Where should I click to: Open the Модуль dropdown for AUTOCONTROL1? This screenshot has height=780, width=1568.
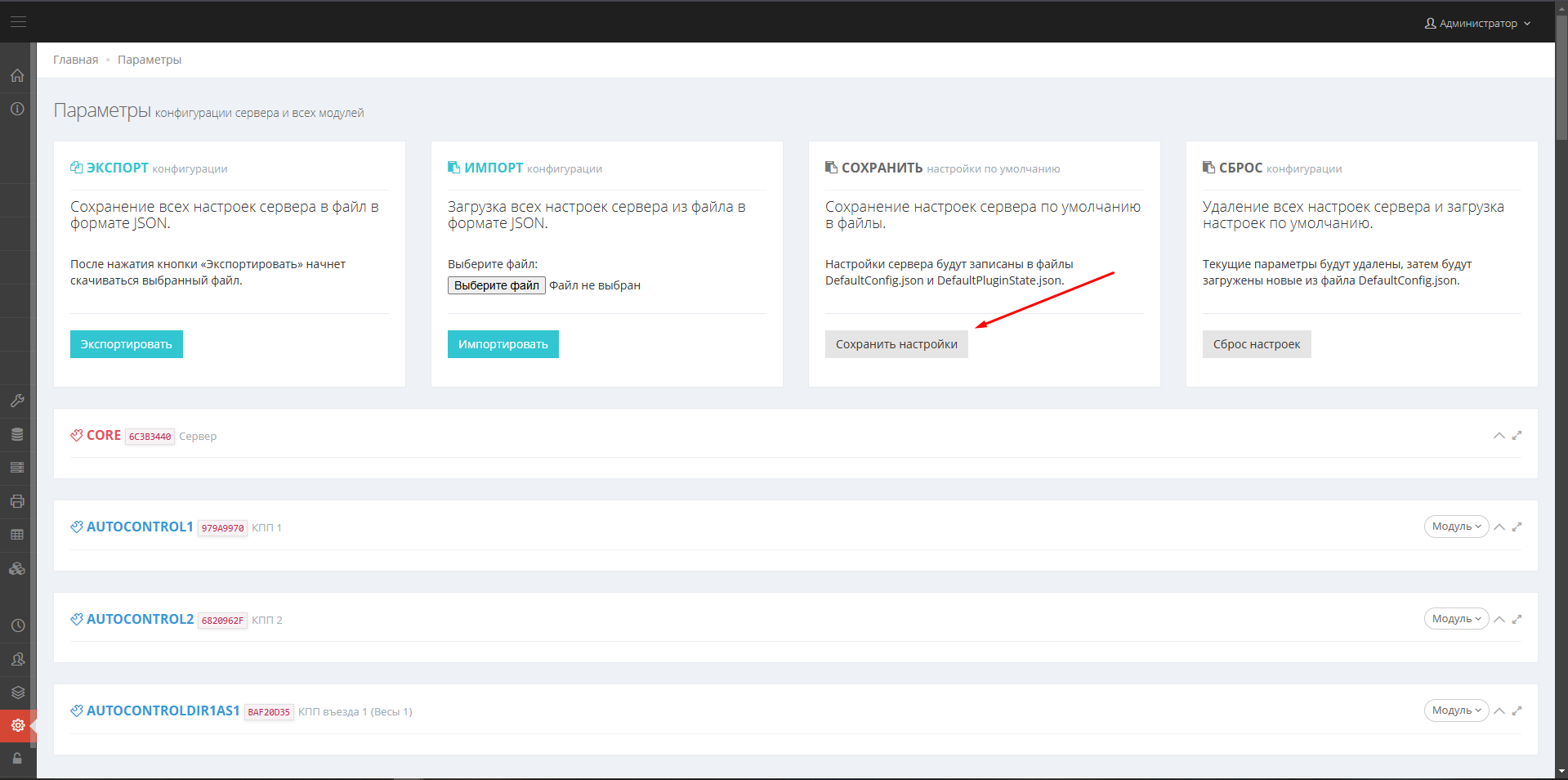coord(1456,527)
